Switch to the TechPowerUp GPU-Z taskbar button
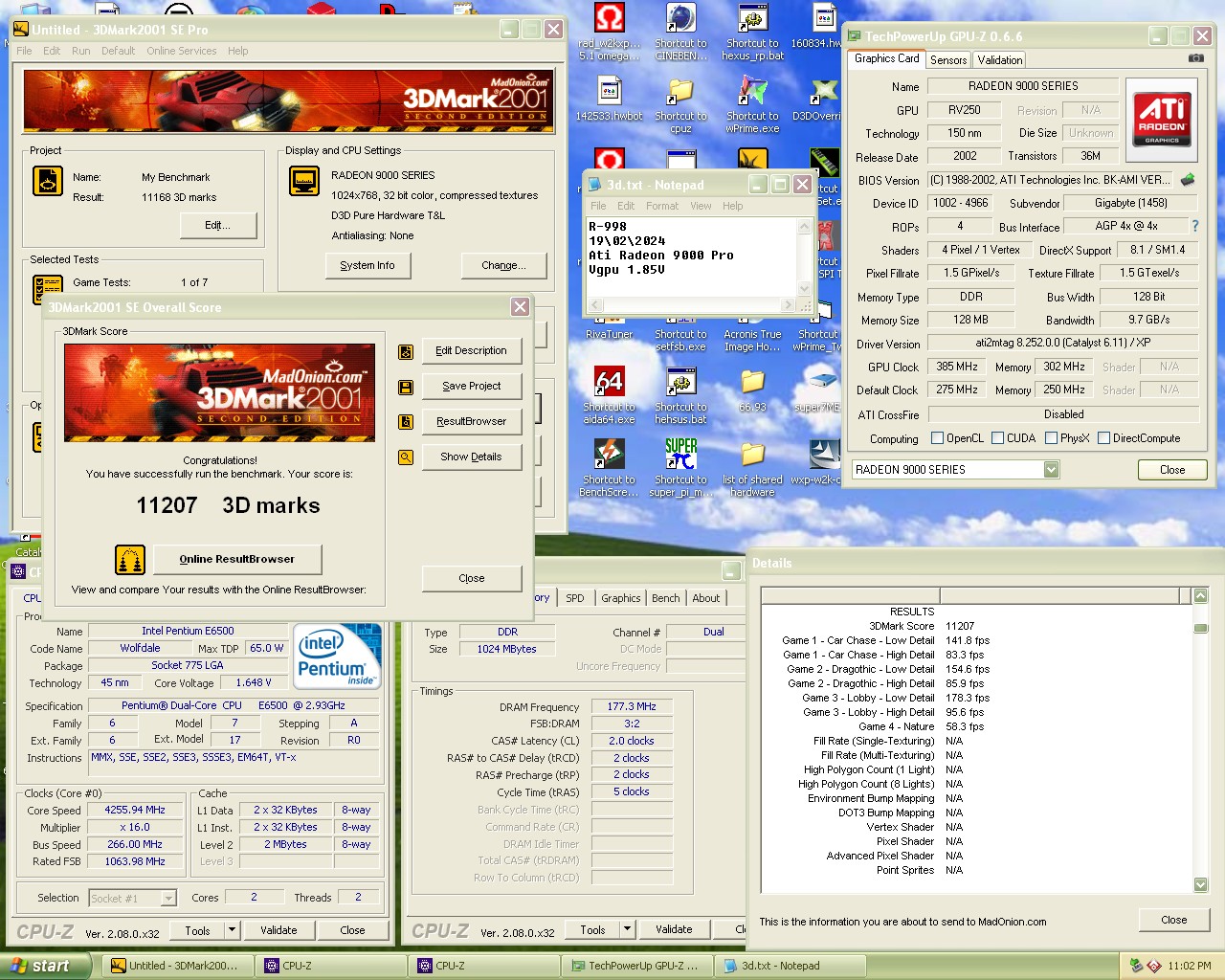Image resolution: width=1225 pixels, height=980 pixels. [635, 966]
